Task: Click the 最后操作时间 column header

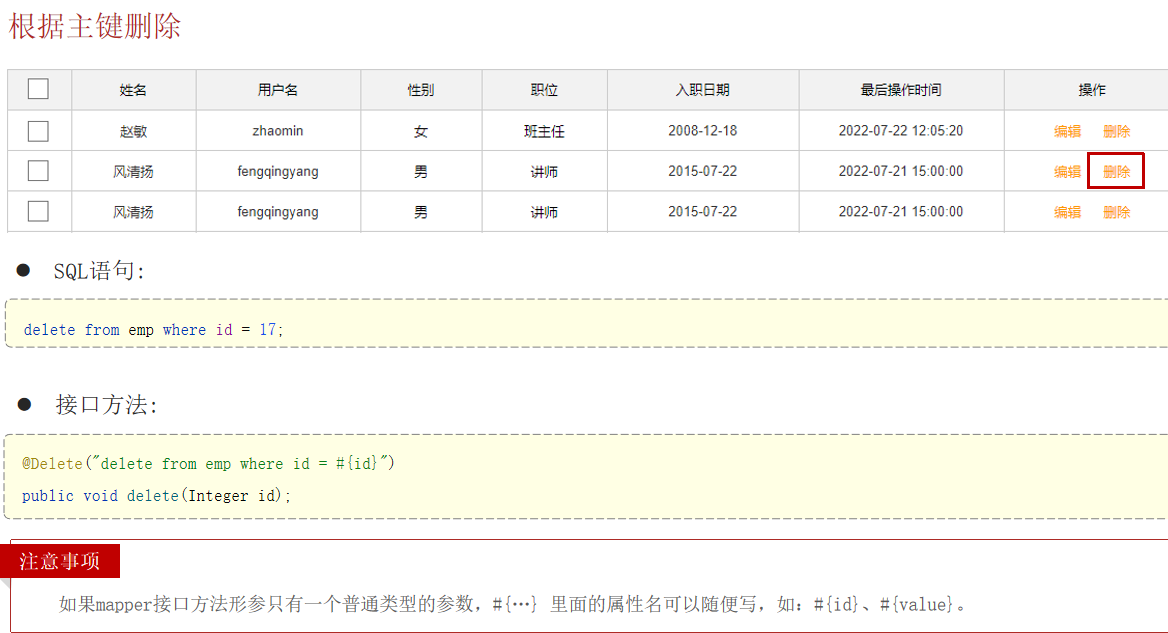Action: (901, 90)
